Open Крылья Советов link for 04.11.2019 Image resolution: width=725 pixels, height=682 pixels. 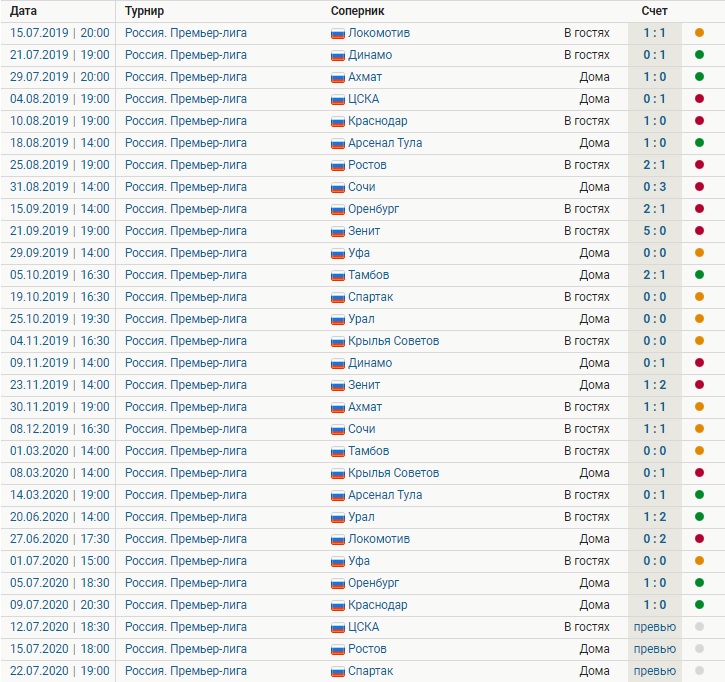tap(393, 341)
